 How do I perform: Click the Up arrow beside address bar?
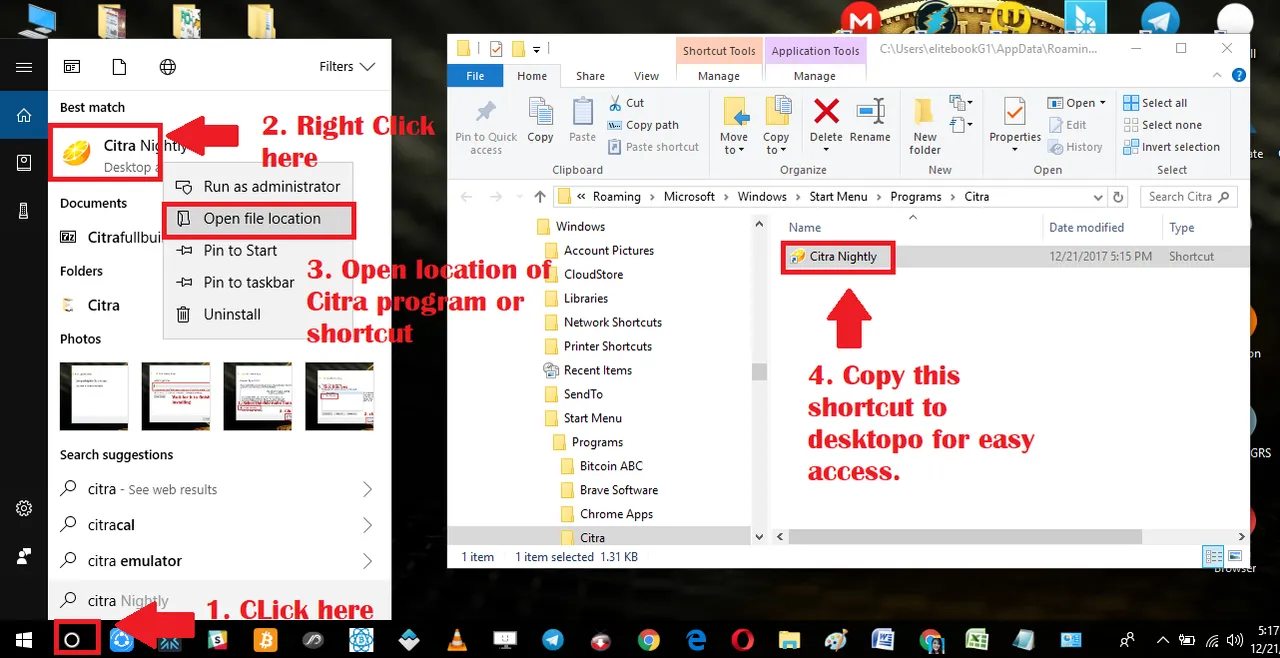coord(541,197)
